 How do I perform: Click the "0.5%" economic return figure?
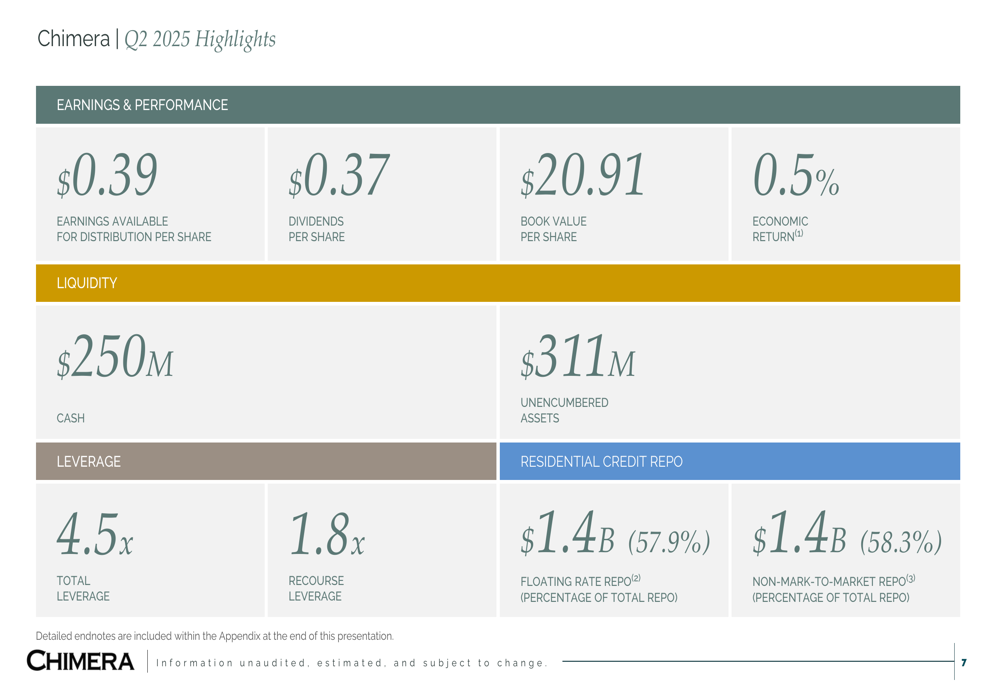(x=796, y=175)
